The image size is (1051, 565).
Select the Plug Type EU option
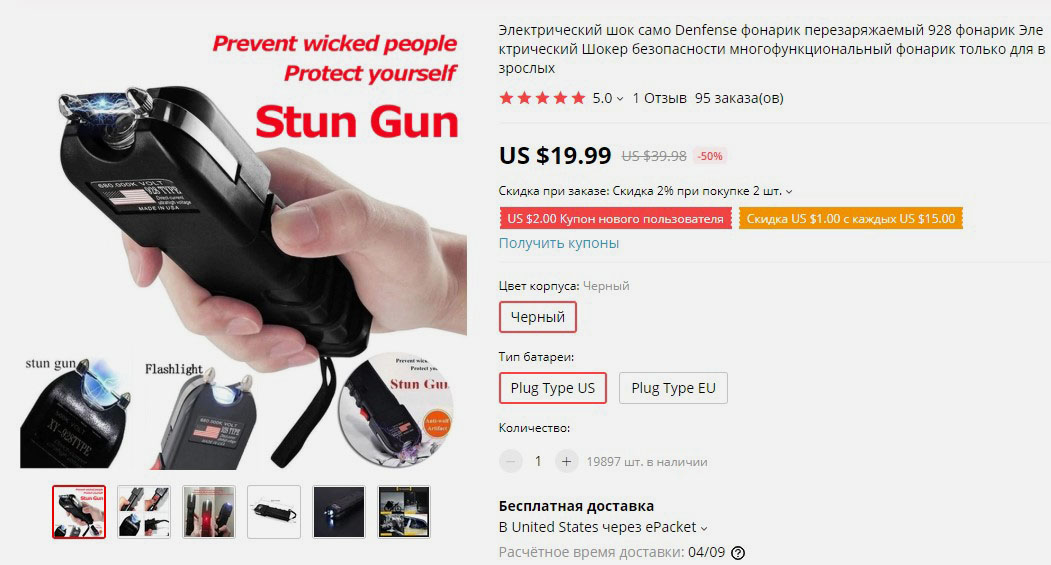pyautogui.click(x=673, y=388)
